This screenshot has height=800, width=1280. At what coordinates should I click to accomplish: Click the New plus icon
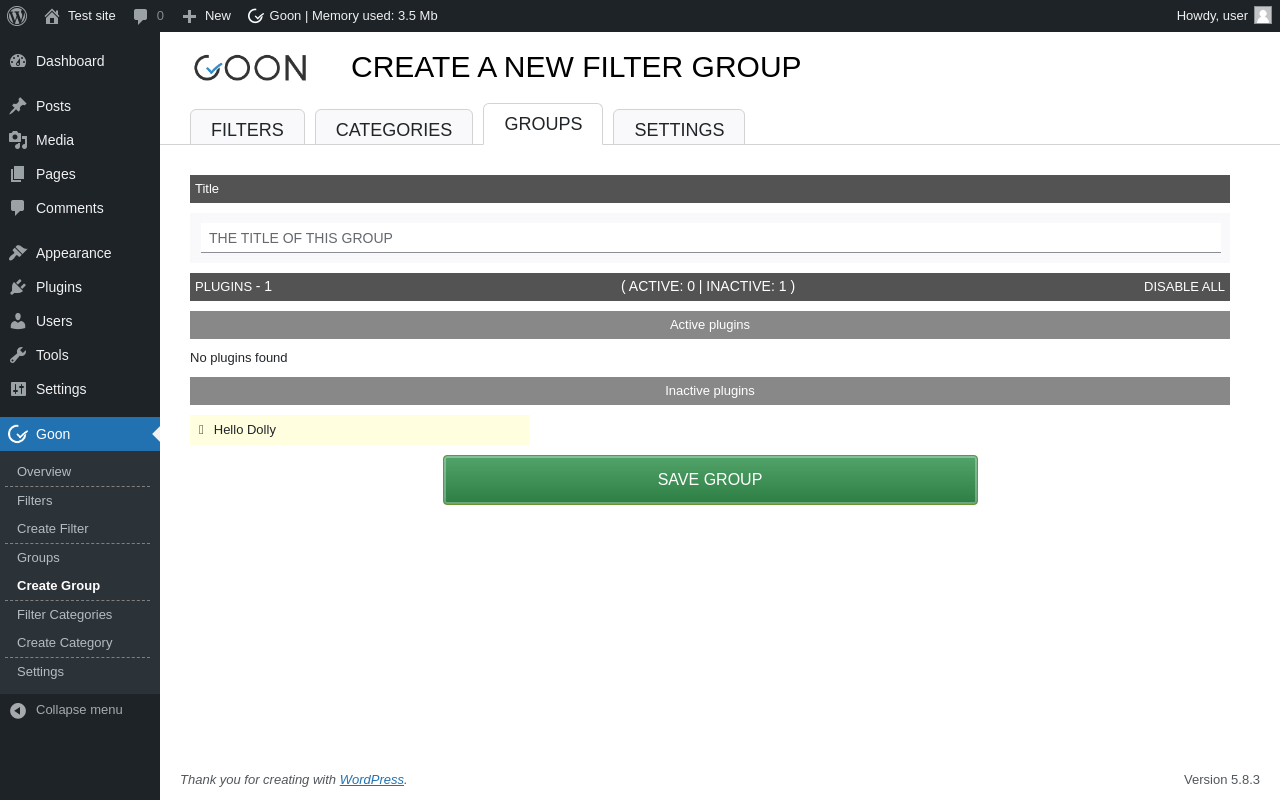pos(189,16)
